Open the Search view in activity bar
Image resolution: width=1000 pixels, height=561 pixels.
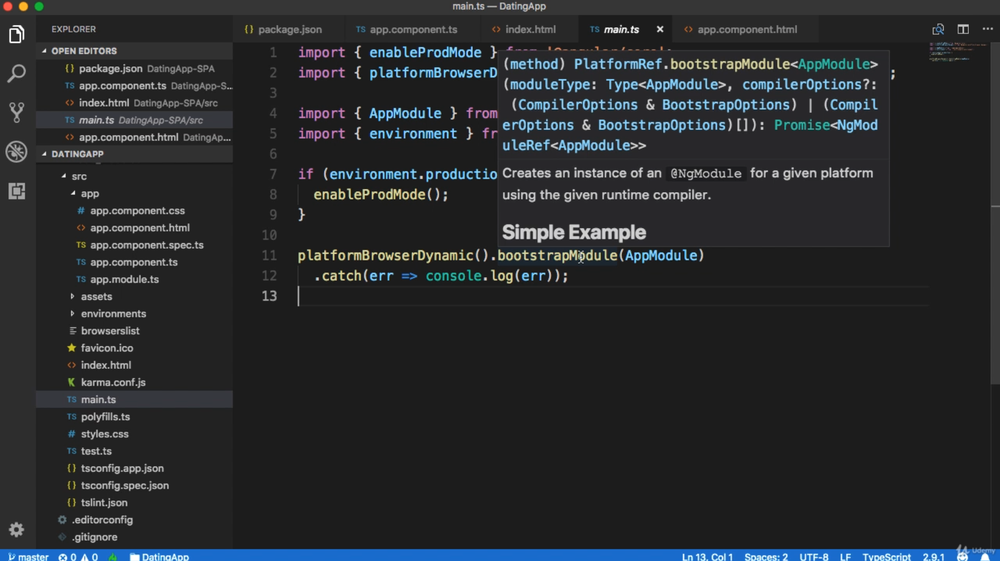click(x=16, y=74)
